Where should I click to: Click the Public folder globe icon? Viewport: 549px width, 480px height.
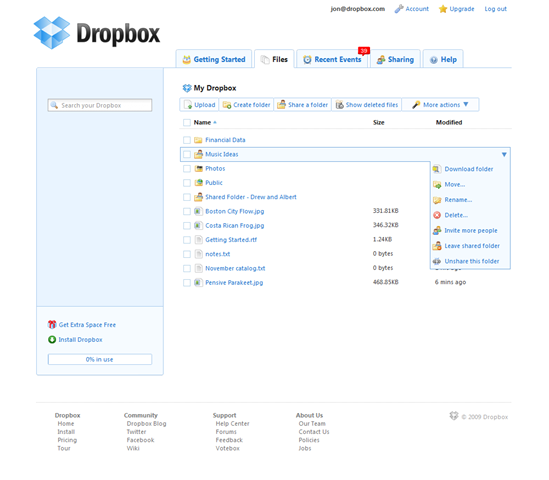point(199,182)
